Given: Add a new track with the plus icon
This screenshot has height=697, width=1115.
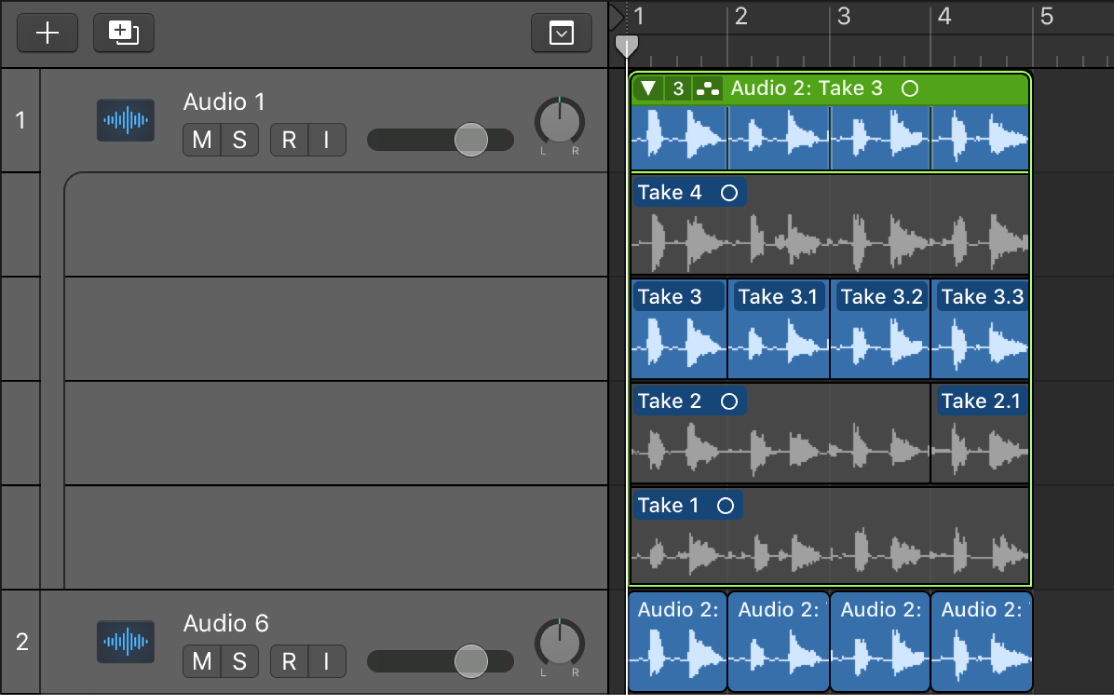Looking at the screenshot, I should (47, 32).
